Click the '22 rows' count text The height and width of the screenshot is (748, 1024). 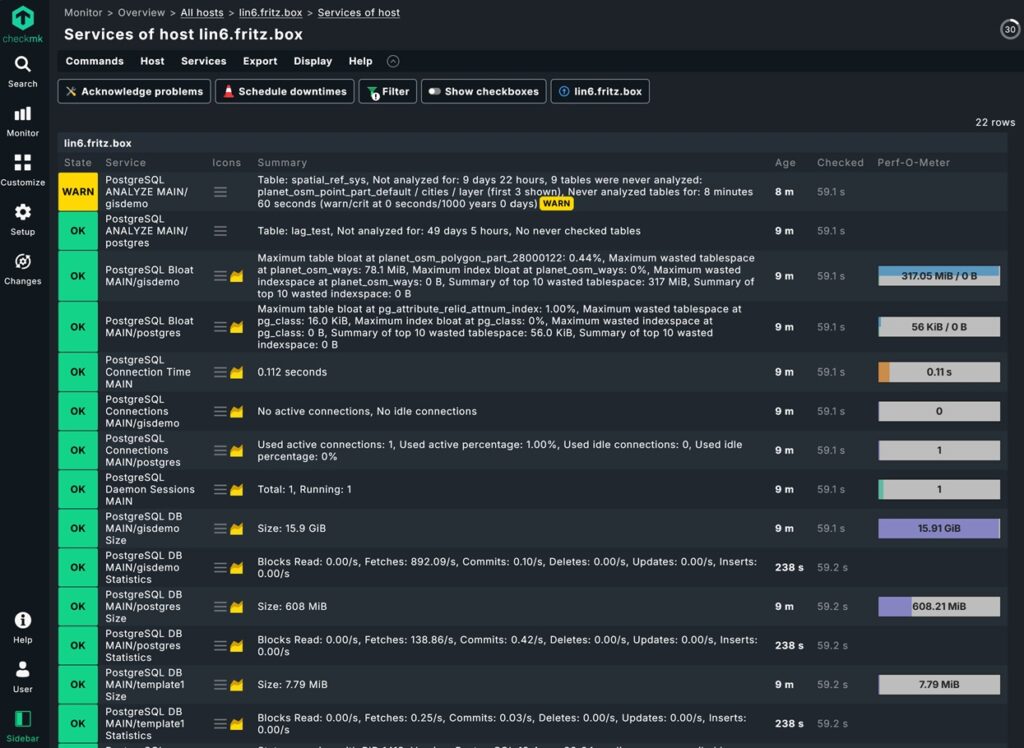pyautogui.click(x=995, y=122)
